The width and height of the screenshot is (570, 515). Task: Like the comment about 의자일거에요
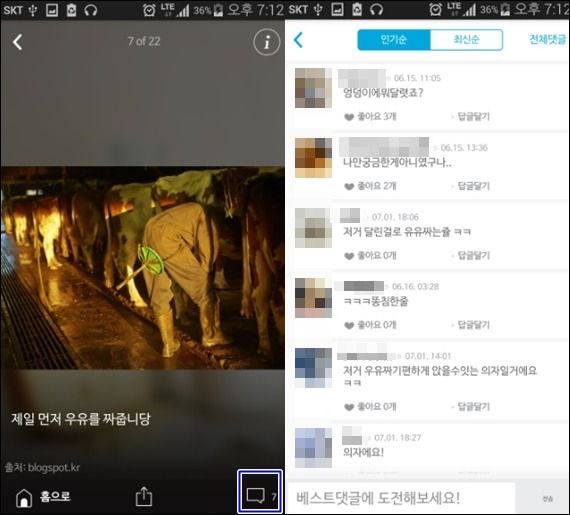tap(370, 406)
